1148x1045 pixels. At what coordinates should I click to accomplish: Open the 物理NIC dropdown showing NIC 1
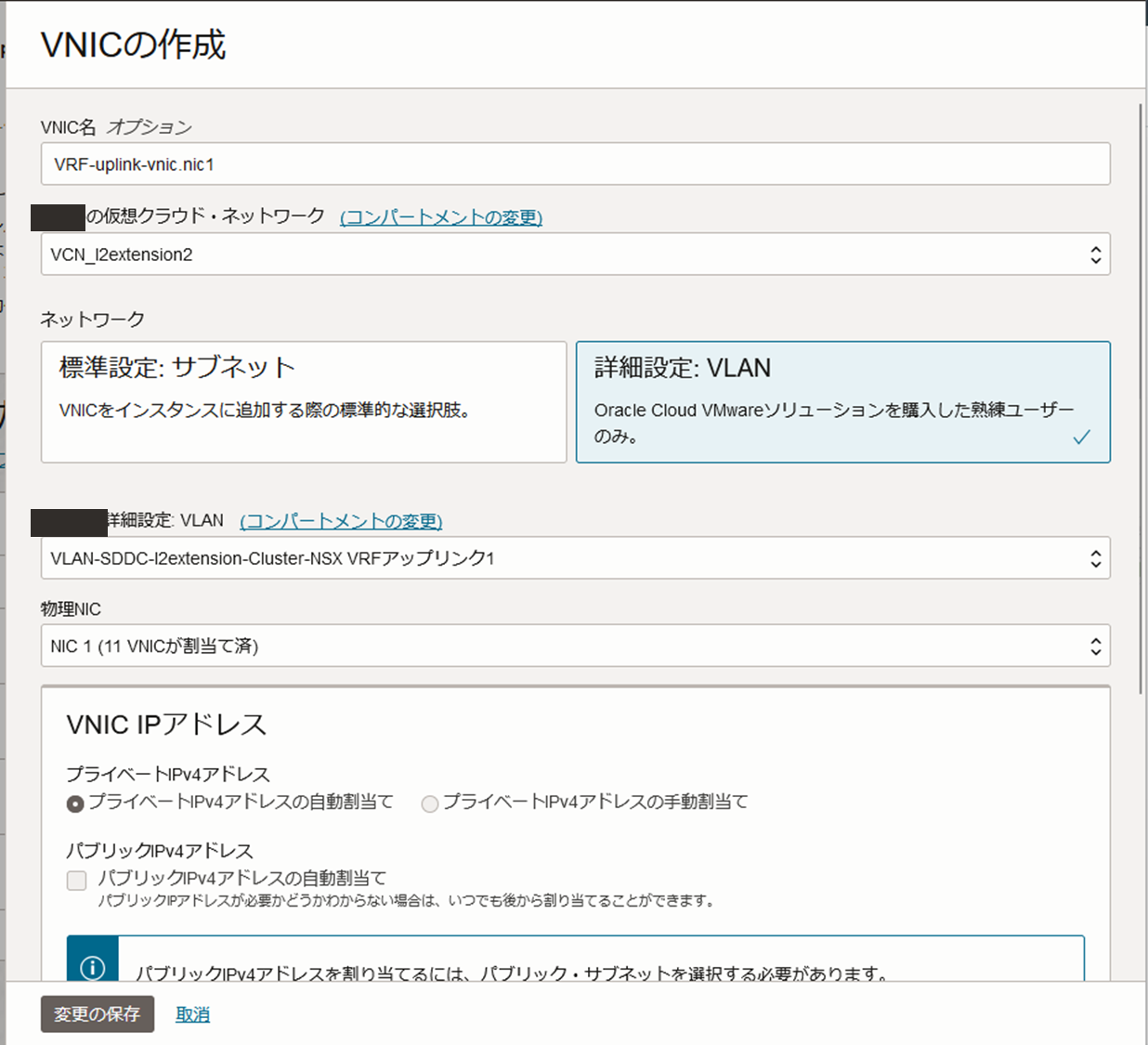(x=575, y=646)
